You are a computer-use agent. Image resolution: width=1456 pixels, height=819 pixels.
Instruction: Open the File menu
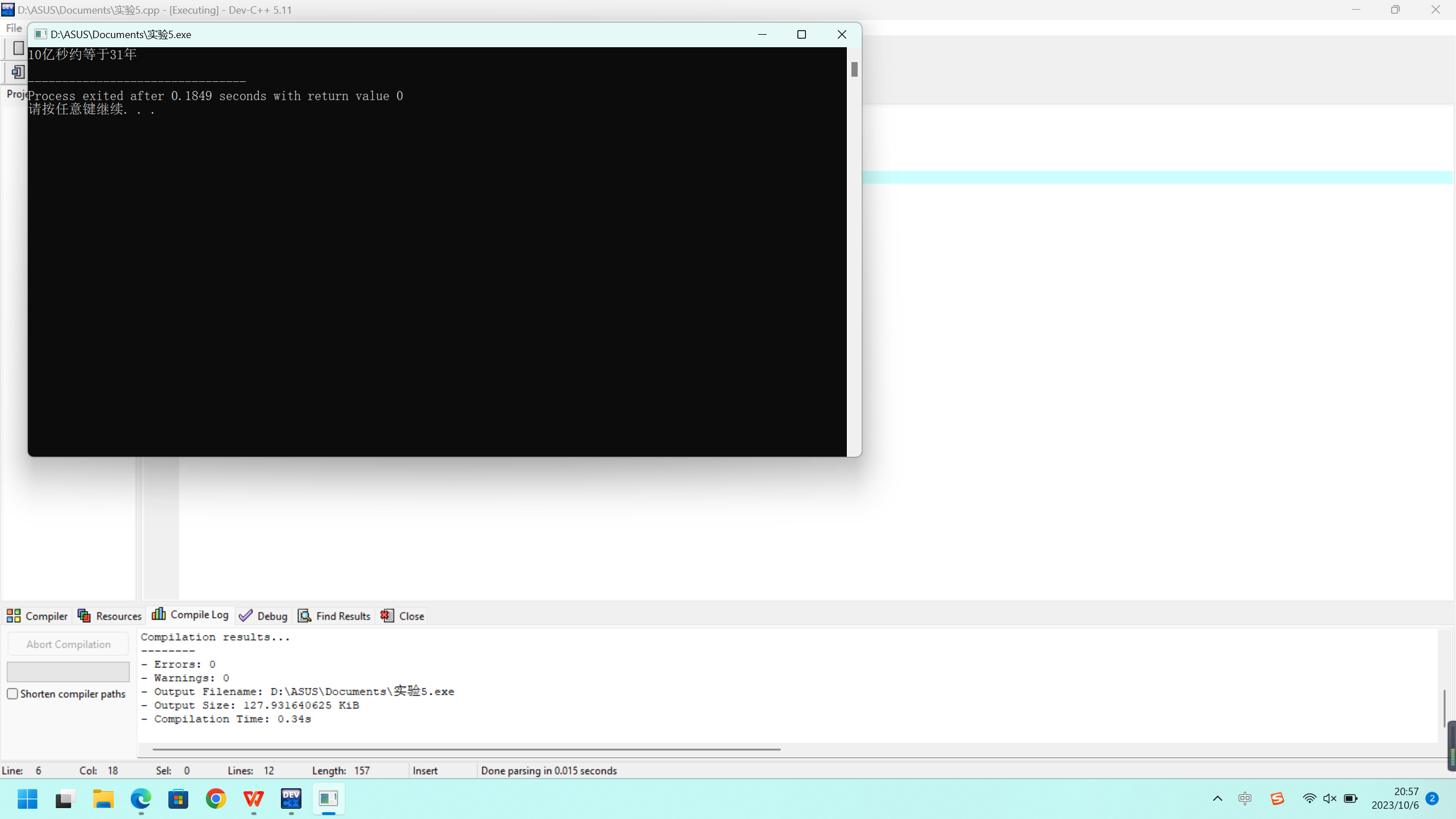pos(14,28)
